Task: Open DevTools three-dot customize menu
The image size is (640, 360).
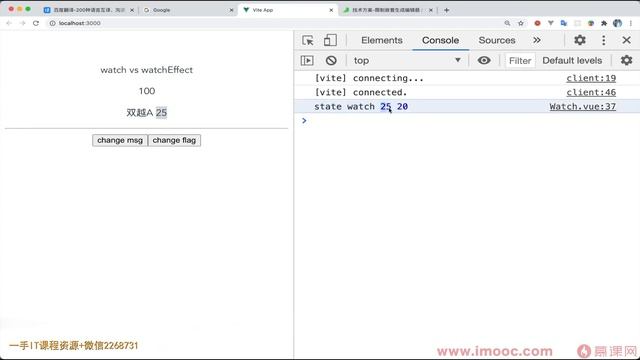Action: [x=604, y=40]
